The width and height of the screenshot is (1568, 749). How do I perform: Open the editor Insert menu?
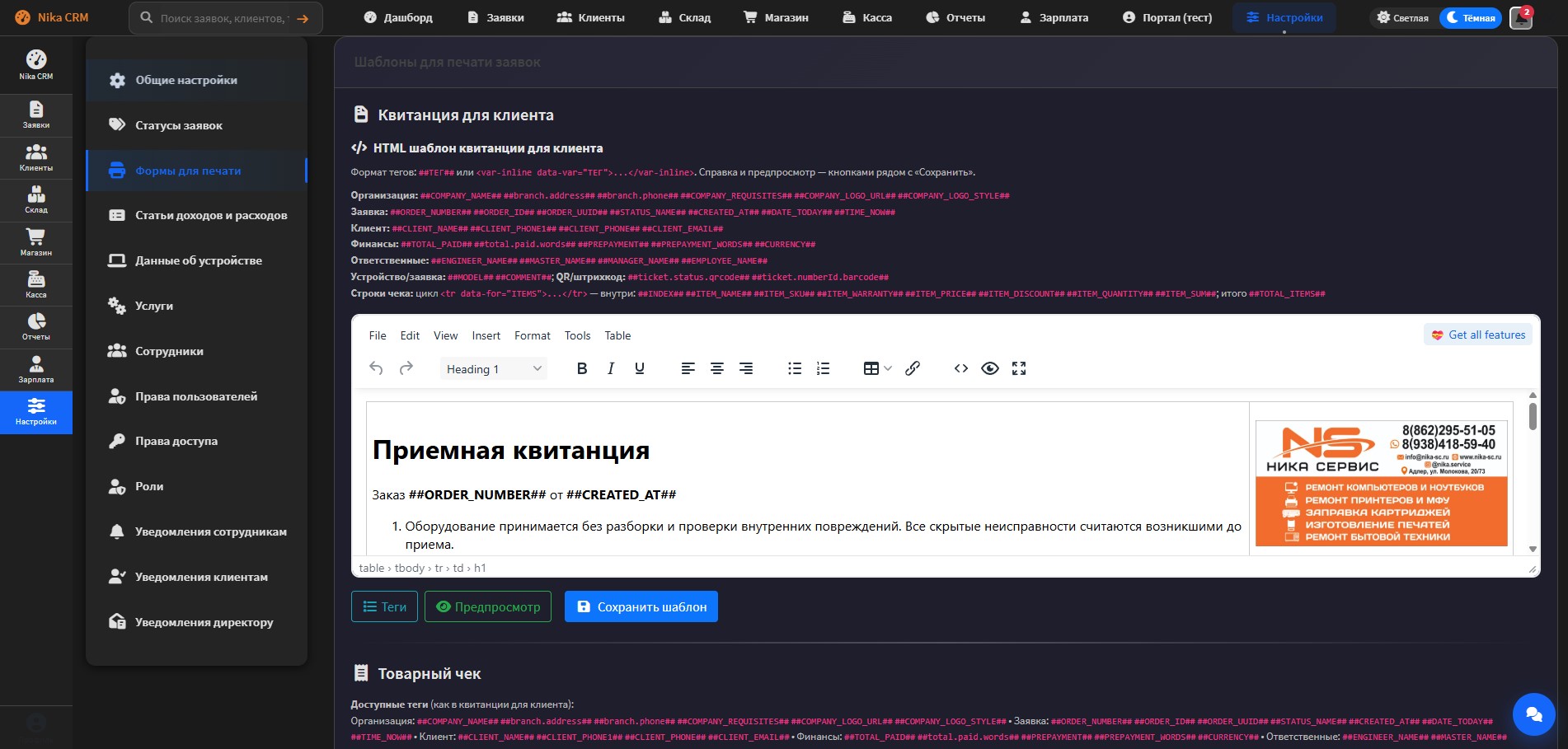pyautogui.click(x=486, y=335)
